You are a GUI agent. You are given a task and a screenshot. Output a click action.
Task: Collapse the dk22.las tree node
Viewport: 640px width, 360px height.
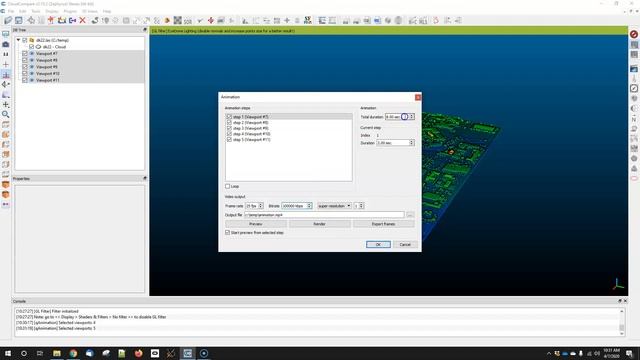click(x=18, y=40)
